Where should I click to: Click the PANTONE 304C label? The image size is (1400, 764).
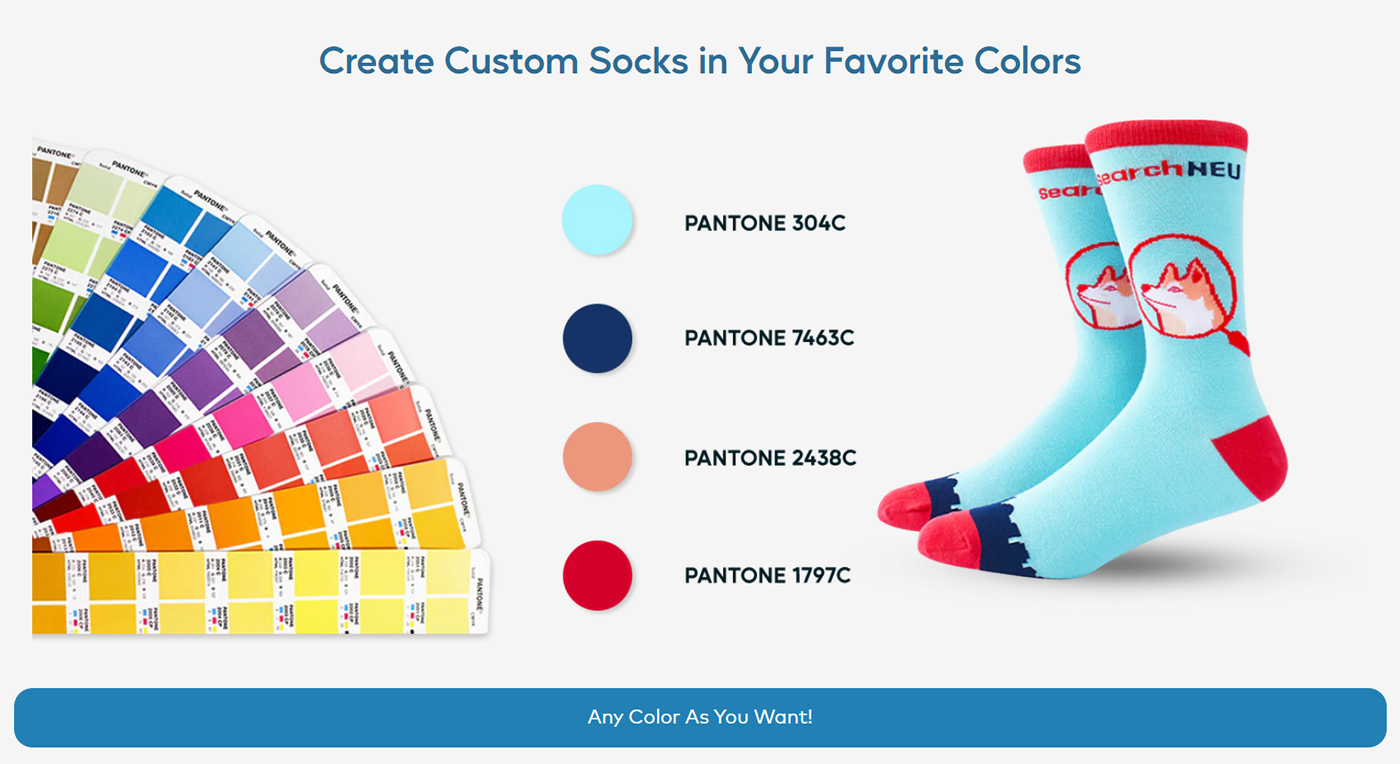pos(765,223)
